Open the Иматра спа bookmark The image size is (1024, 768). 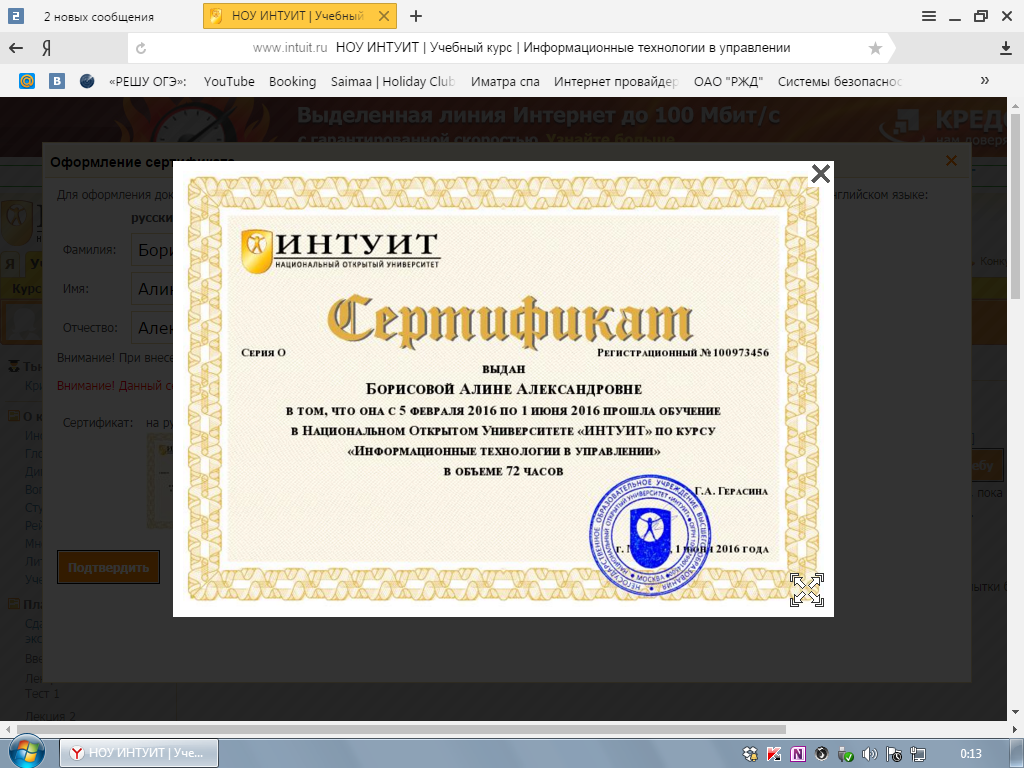[505, 82]
